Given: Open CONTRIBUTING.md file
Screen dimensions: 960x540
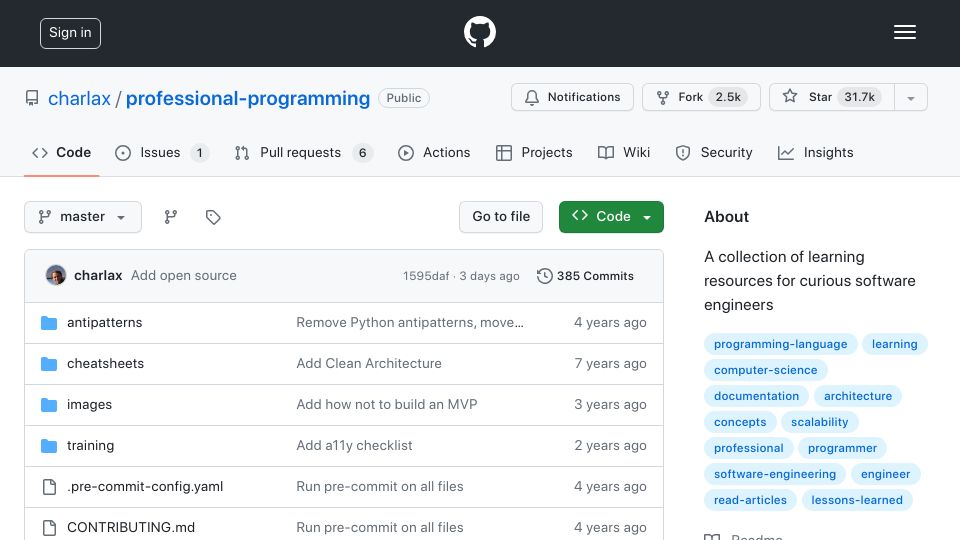Looking at the screenshot, I should click(x=131, y=528).
